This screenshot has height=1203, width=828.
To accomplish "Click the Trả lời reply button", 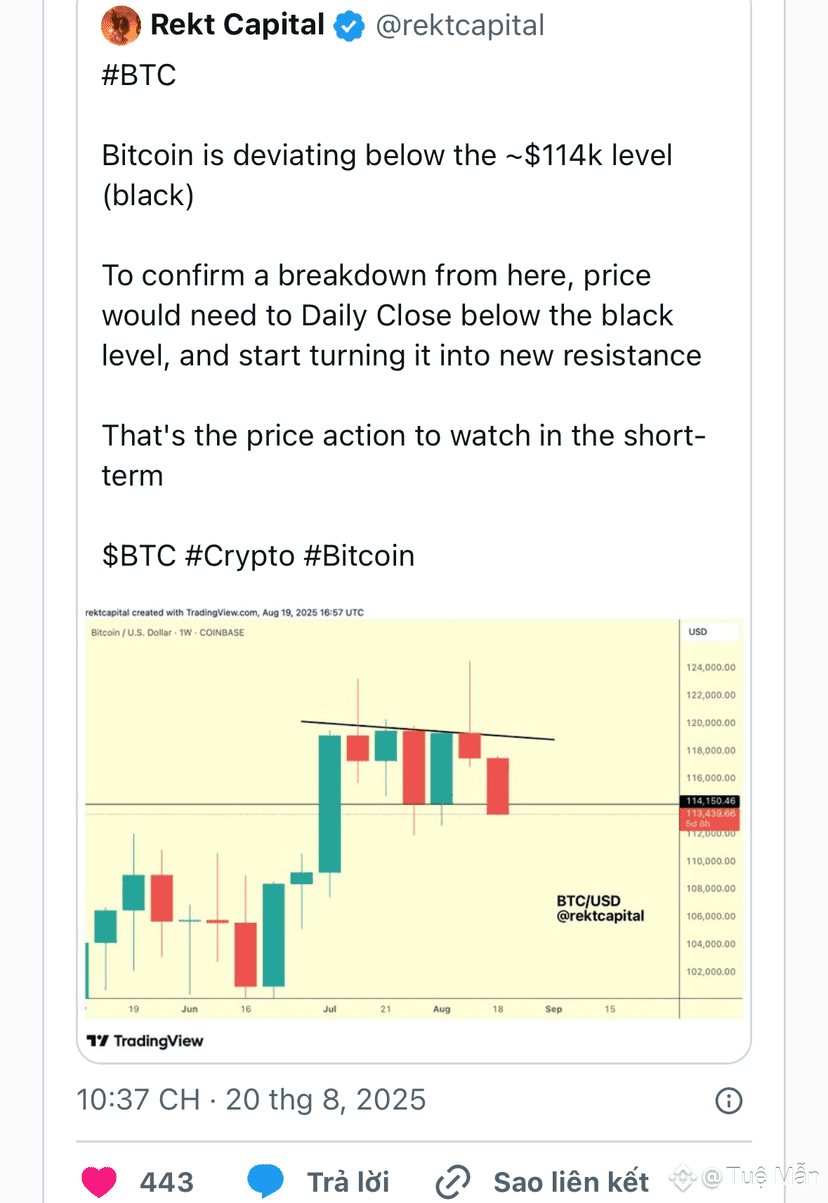I will coord(348,1182).
